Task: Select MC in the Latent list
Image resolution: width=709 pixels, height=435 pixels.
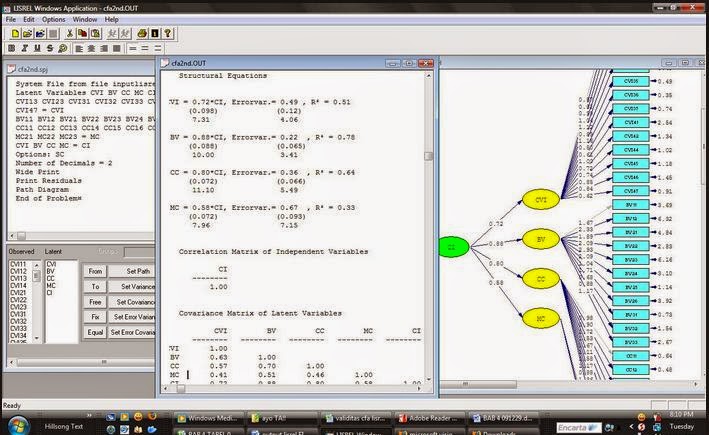Action: (x=51, y=286)
